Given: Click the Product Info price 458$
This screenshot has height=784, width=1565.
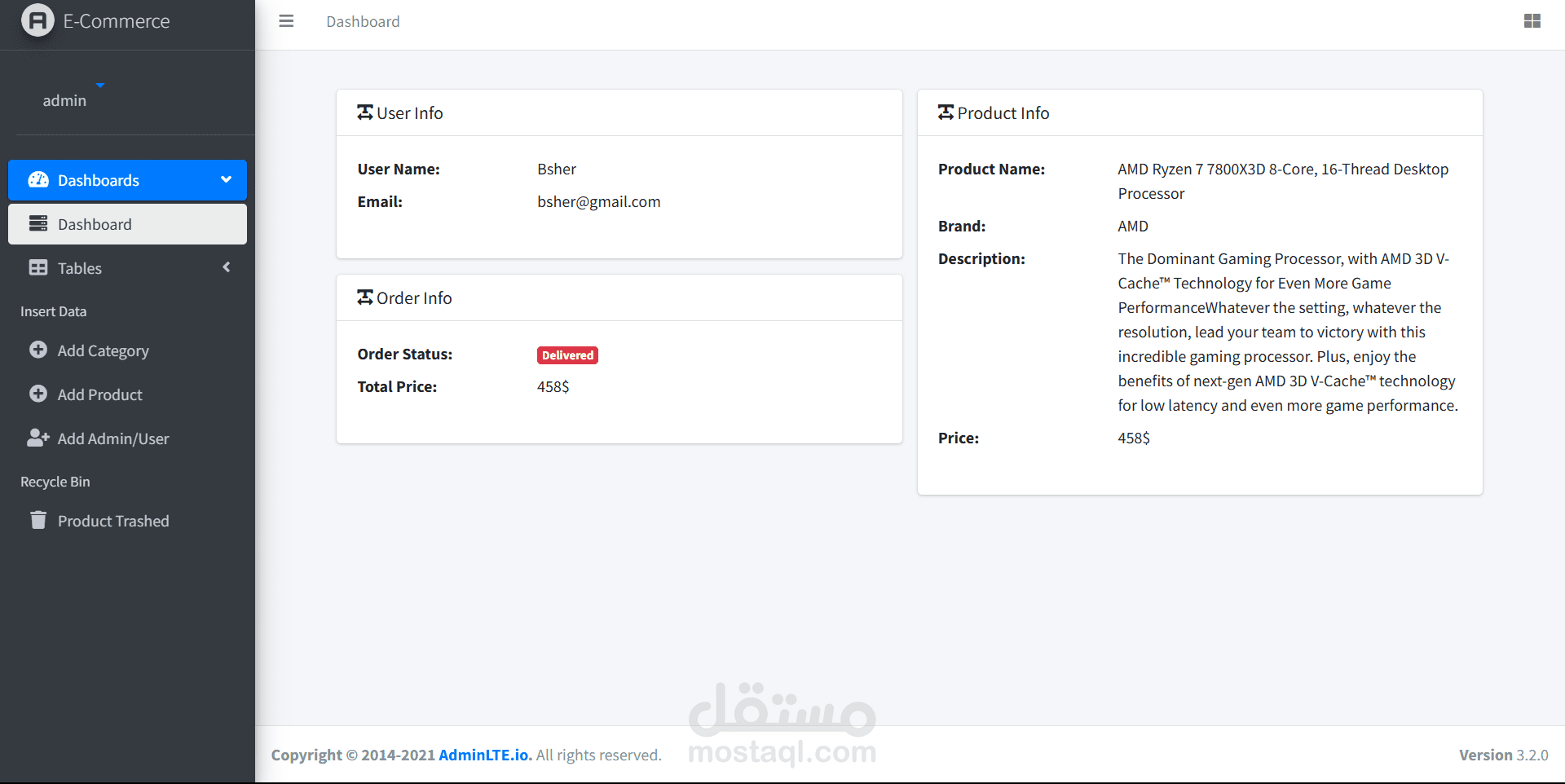Looking at the screenshot, I should (1134, 438).
